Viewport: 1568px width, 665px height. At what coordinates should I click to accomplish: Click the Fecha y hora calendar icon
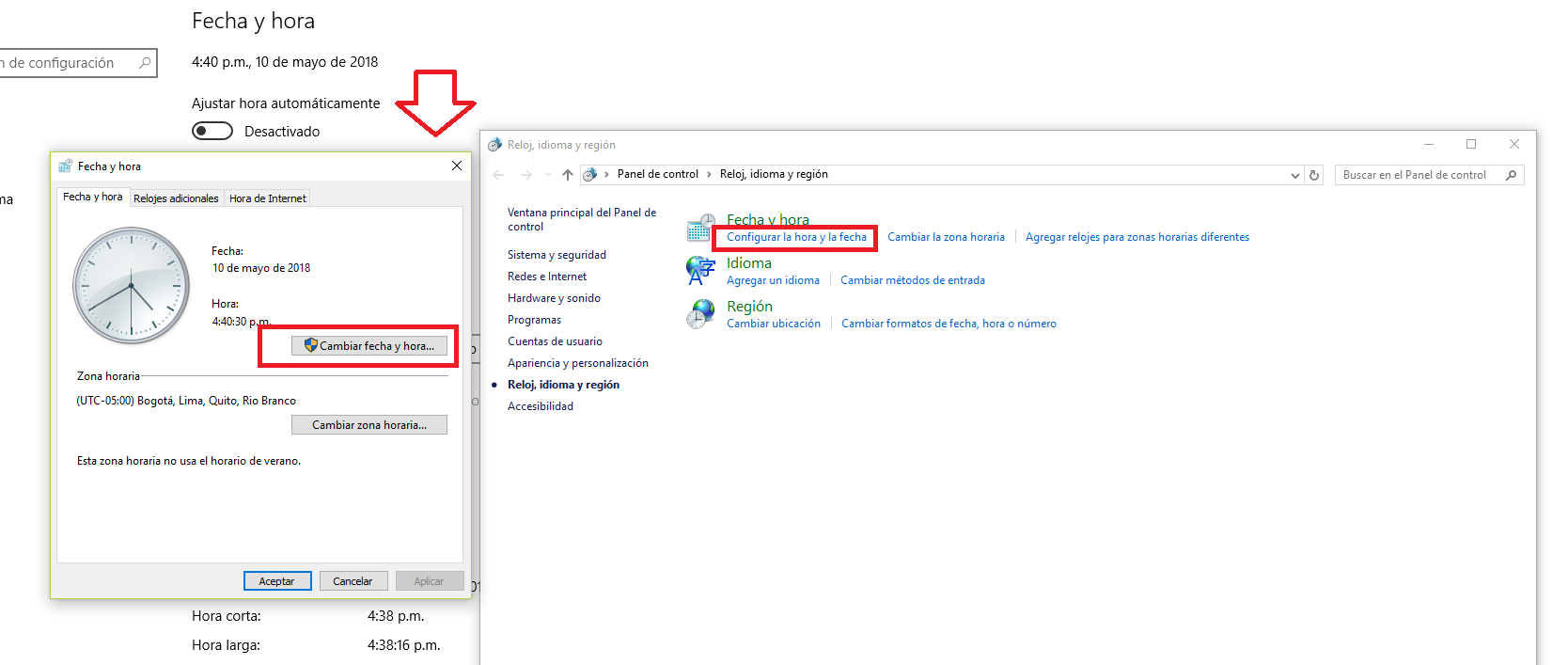(699, 229)
